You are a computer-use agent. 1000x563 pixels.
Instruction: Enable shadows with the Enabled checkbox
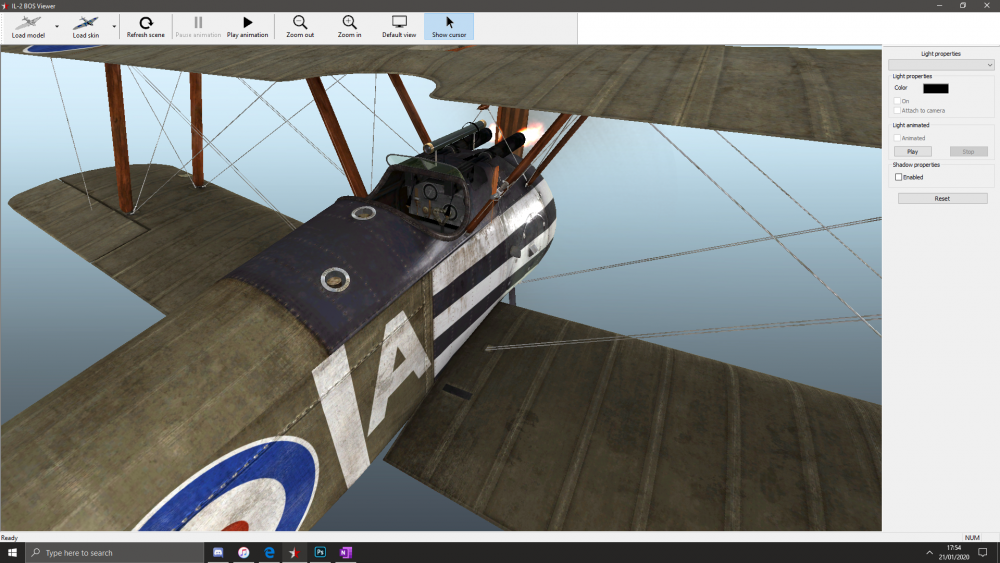pyautogui.click(x=899, y=177)
